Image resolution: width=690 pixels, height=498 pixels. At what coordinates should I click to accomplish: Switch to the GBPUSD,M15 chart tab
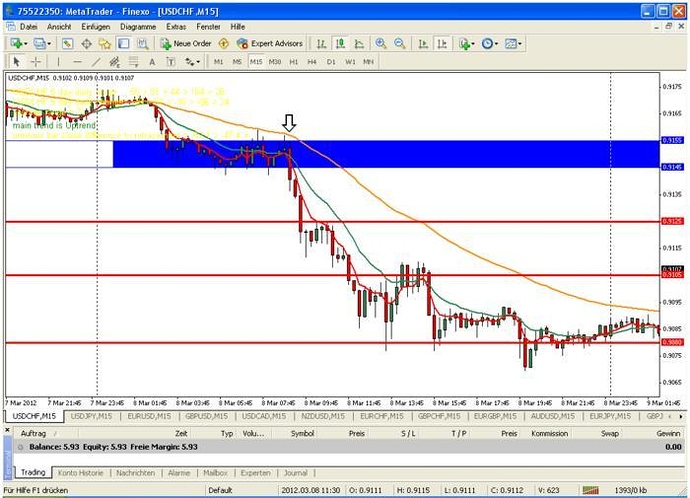(x=206, y=416)
